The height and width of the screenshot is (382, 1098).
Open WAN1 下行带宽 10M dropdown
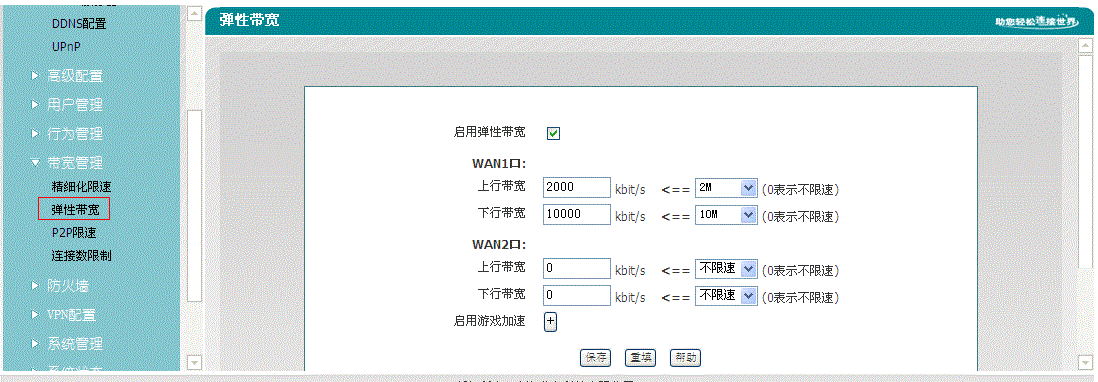click(x=726, y=215)
